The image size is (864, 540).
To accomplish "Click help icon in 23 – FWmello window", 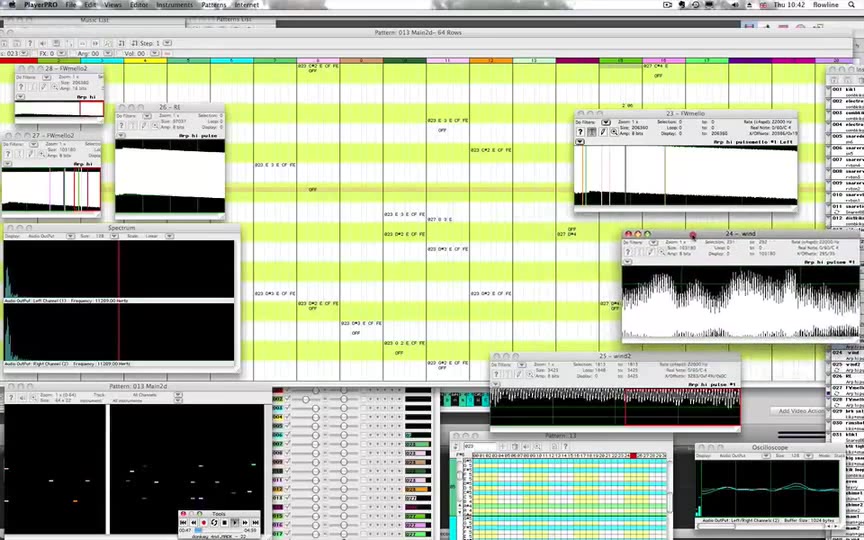I will tap(580, 131).
